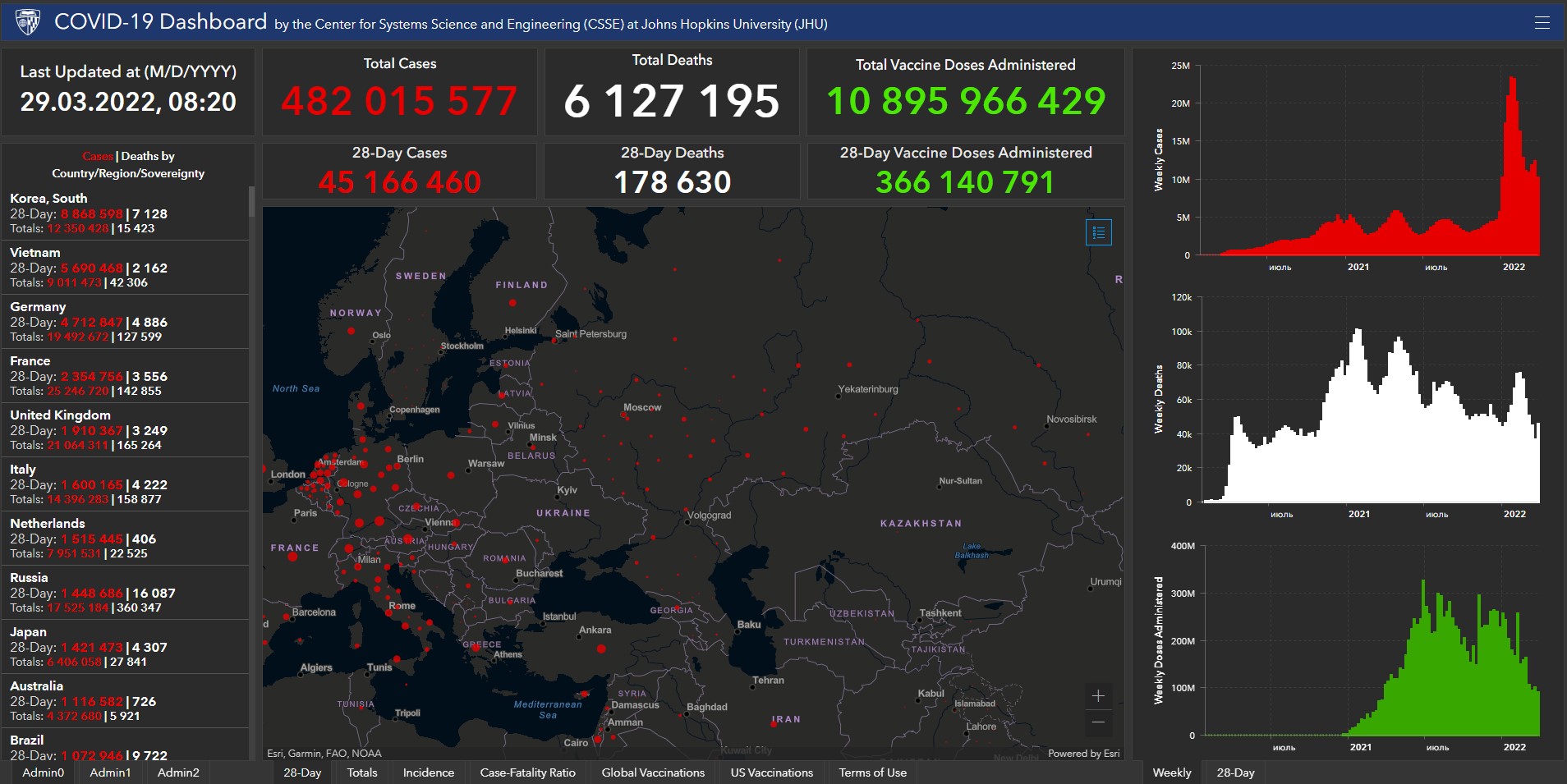
Task: Switch to Case-Fatality Ratio tab
Action: (x=527, y=773)
